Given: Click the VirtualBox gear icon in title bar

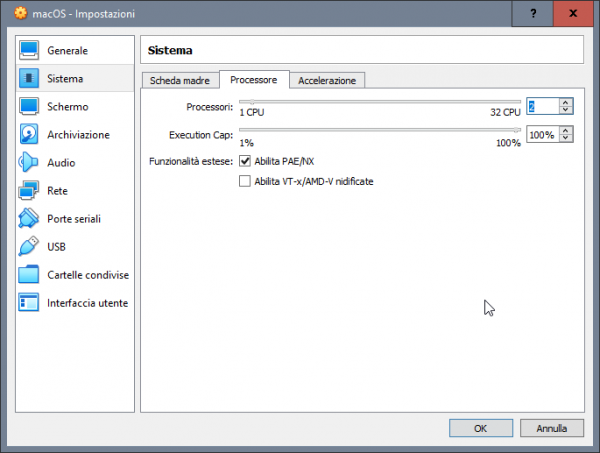Looking at the screenshot, I should coord(21,13).
